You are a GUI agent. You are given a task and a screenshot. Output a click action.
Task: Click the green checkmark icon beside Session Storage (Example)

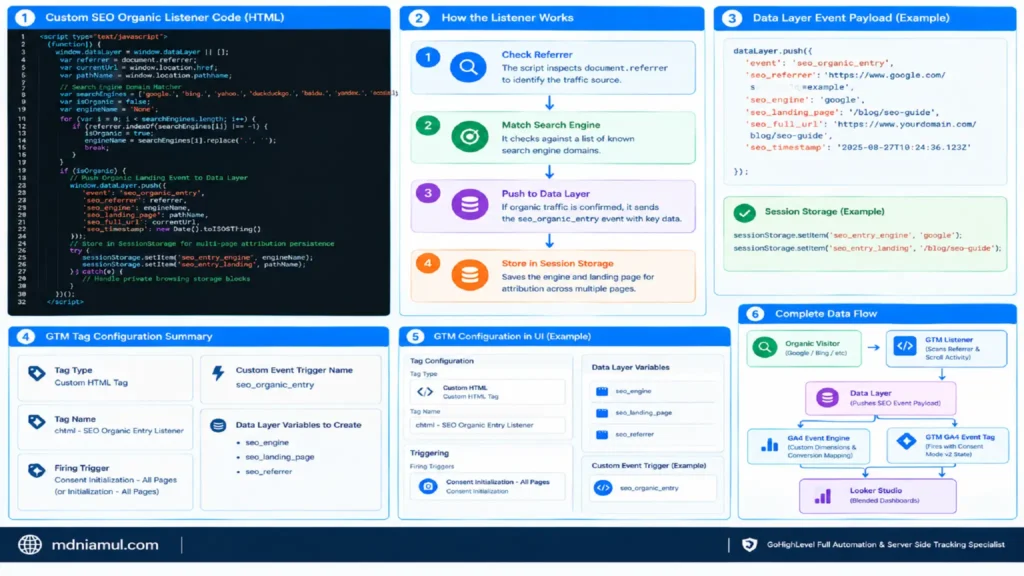(744, 213)
